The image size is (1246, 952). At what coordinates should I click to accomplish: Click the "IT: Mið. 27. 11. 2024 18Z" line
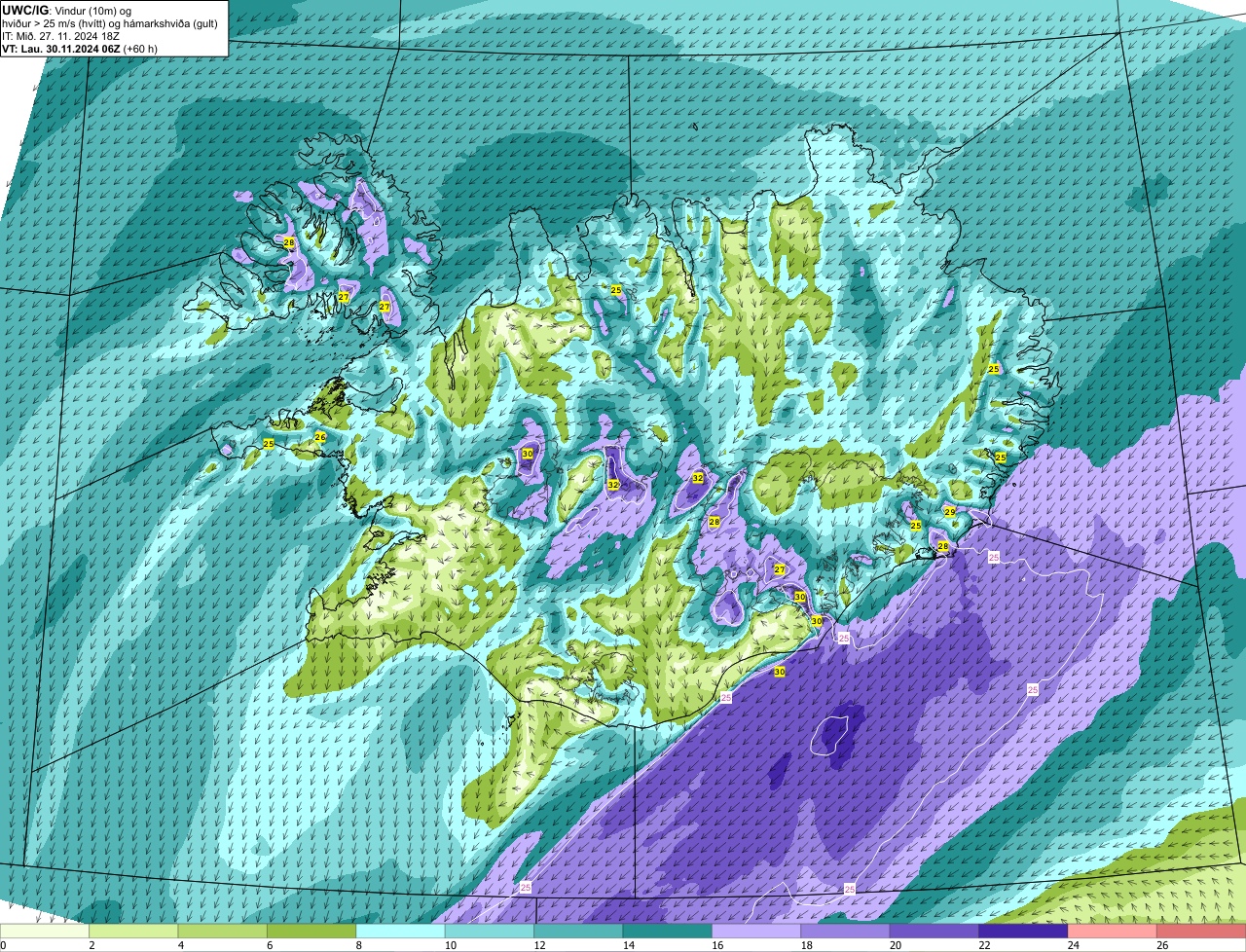pyautogui.click(x=63, y=36)
